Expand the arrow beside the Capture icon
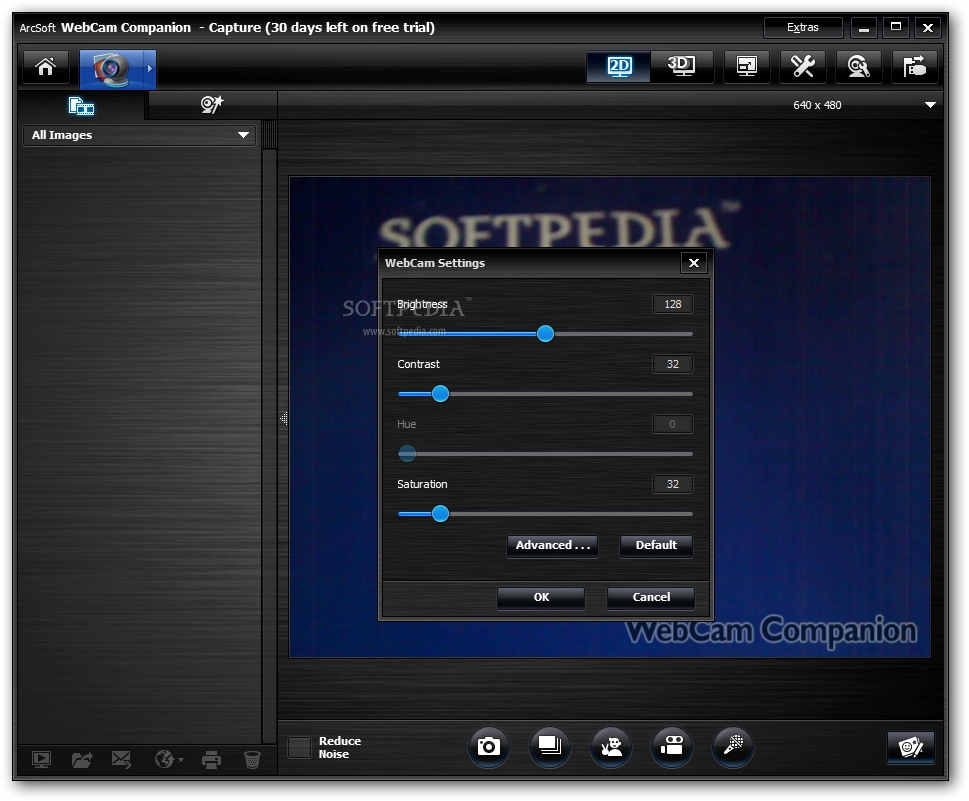 point(150,69)
